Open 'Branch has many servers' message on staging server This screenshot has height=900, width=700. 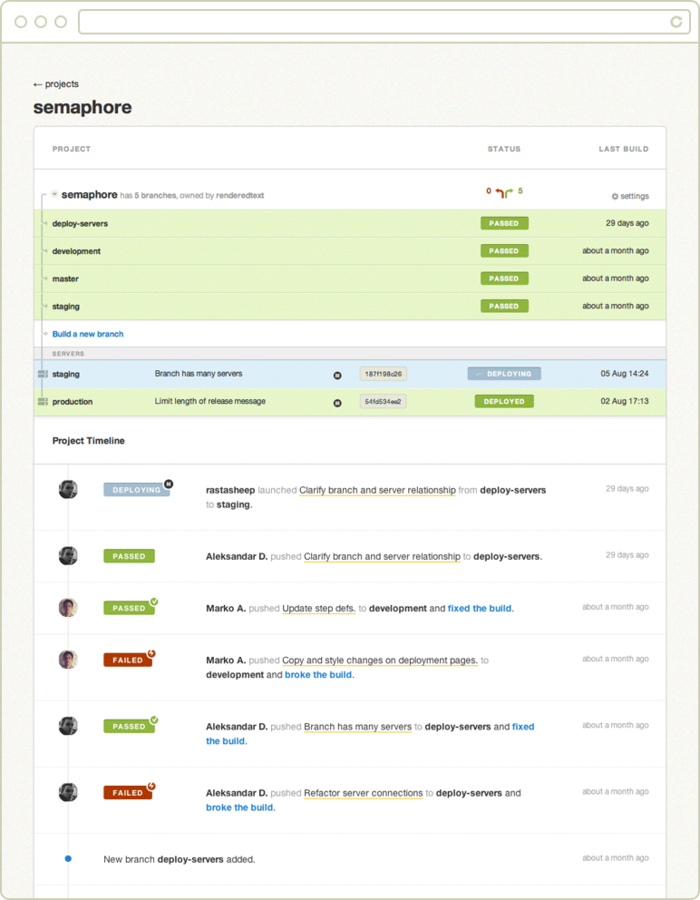pos(199,374)
